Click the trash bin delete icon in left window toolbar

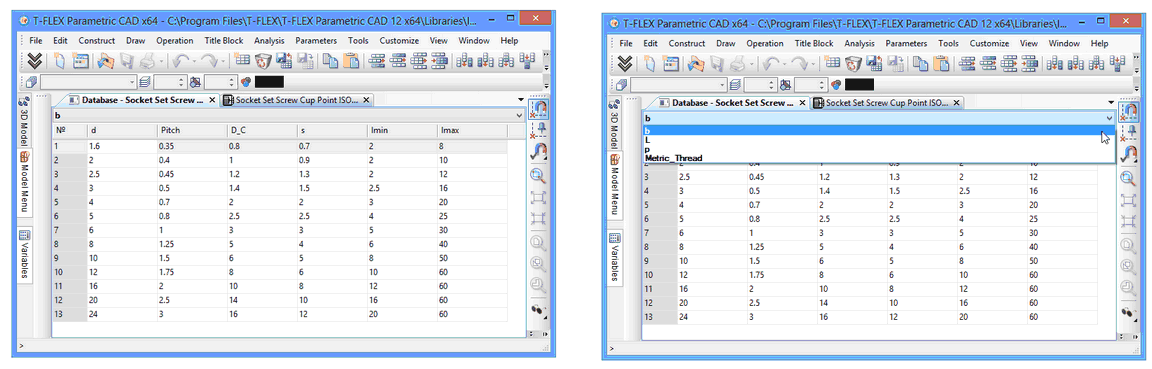(x=263, y=61)
